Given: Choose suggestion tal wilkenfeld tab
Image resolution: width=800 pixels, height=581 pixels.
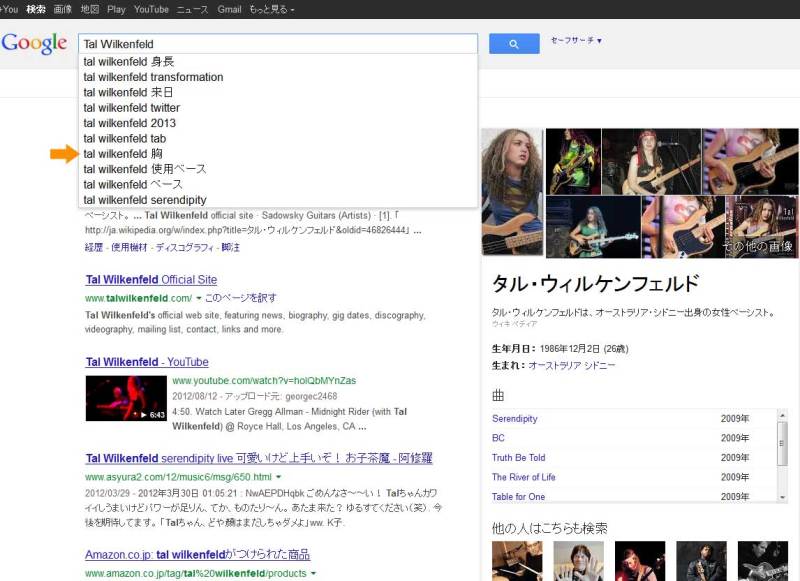Looking at the screenshot, I should coord(278,138).
